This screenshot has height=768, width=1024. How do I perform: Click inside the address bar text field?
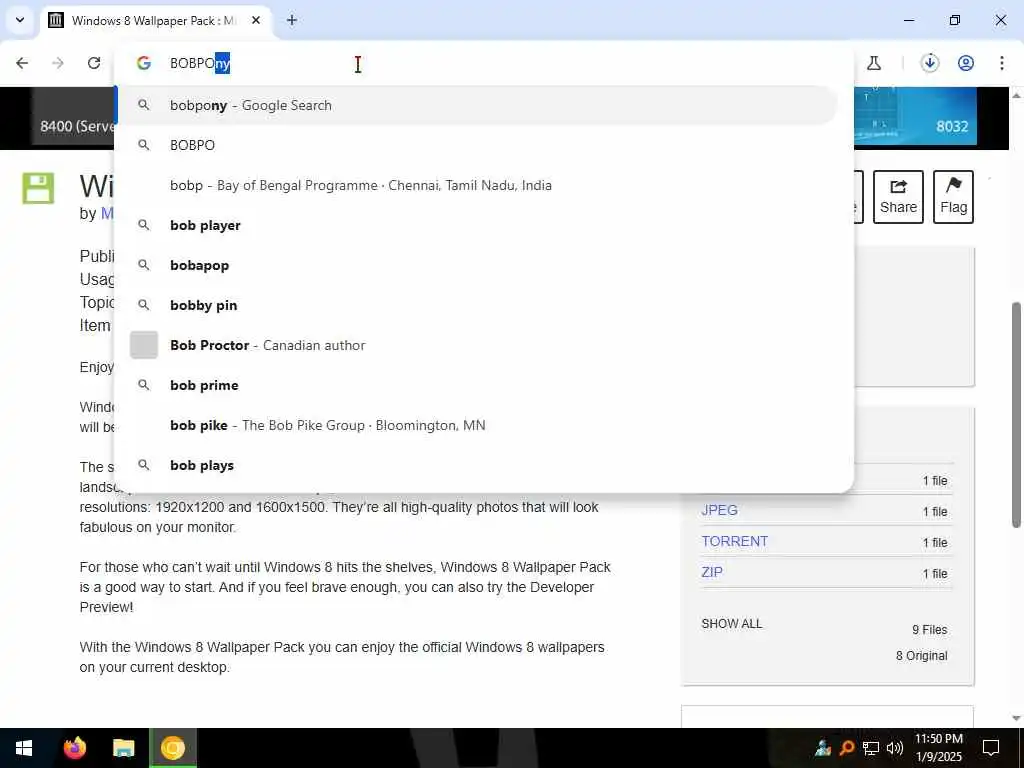click(483, 63)
